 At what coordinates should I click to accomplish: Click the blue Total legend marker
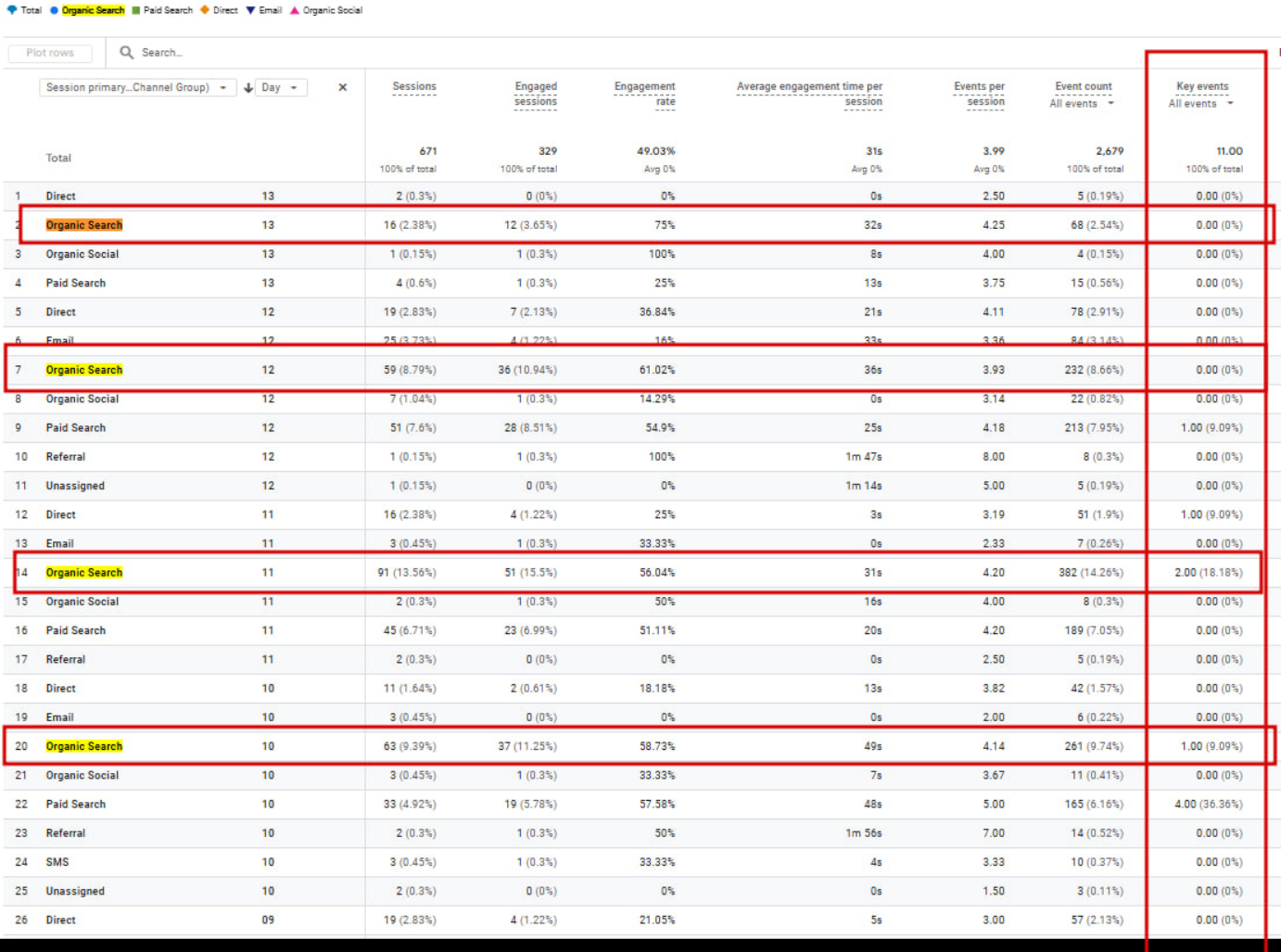pos(12,10)
